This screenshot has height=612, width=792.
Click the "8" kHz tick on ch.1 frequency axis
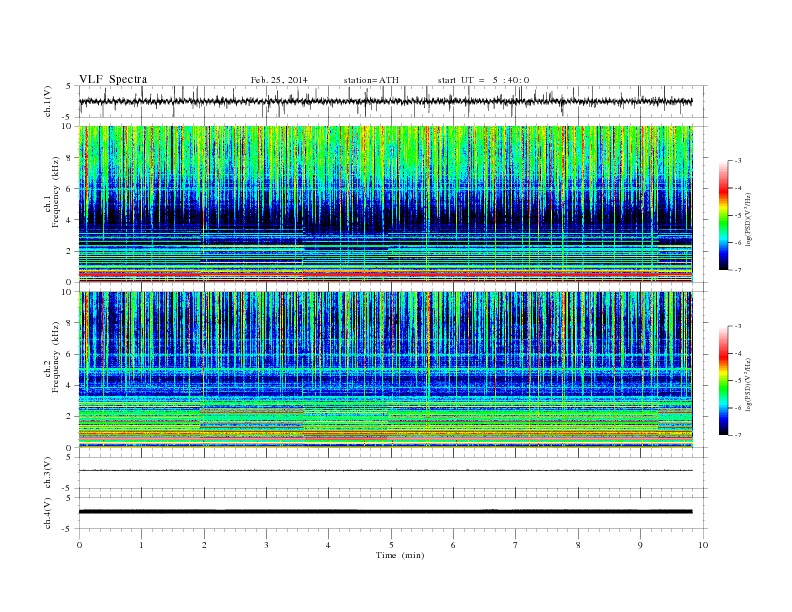(69, 158)
